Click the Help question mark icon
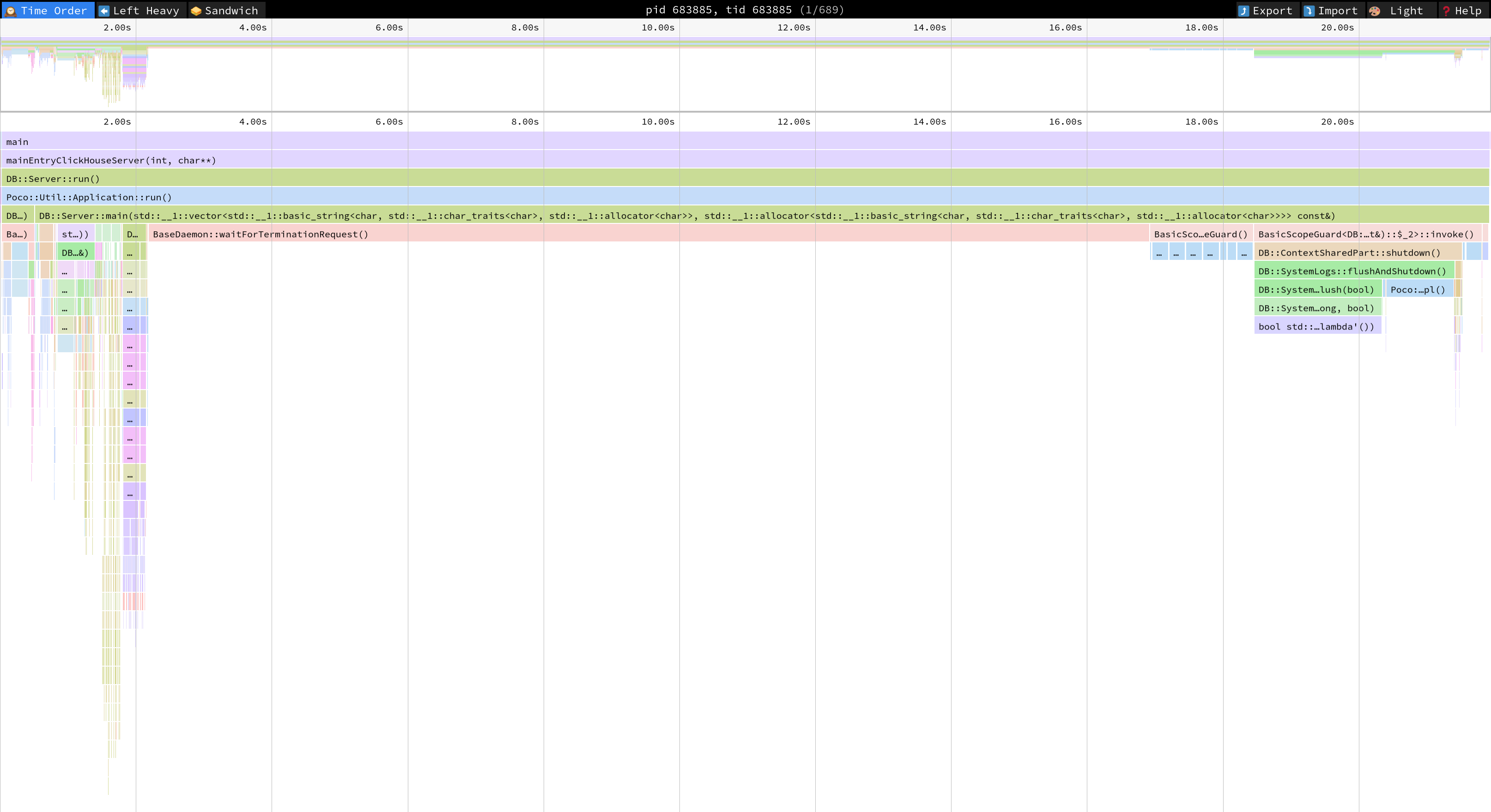The image size is (1491, 812). 1446,11
